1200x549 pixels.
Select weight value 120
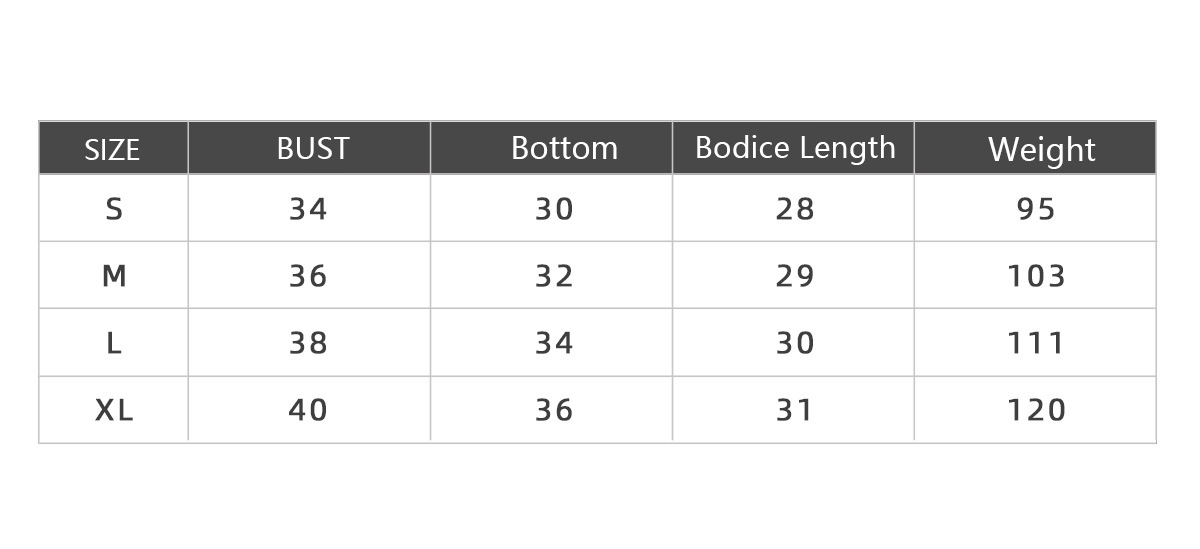point(1036,410)
